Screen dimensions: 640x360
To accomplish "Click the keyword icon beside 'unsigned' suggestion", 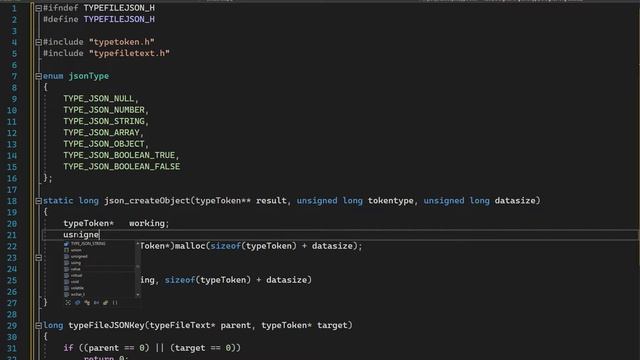I will pos(66,257).
